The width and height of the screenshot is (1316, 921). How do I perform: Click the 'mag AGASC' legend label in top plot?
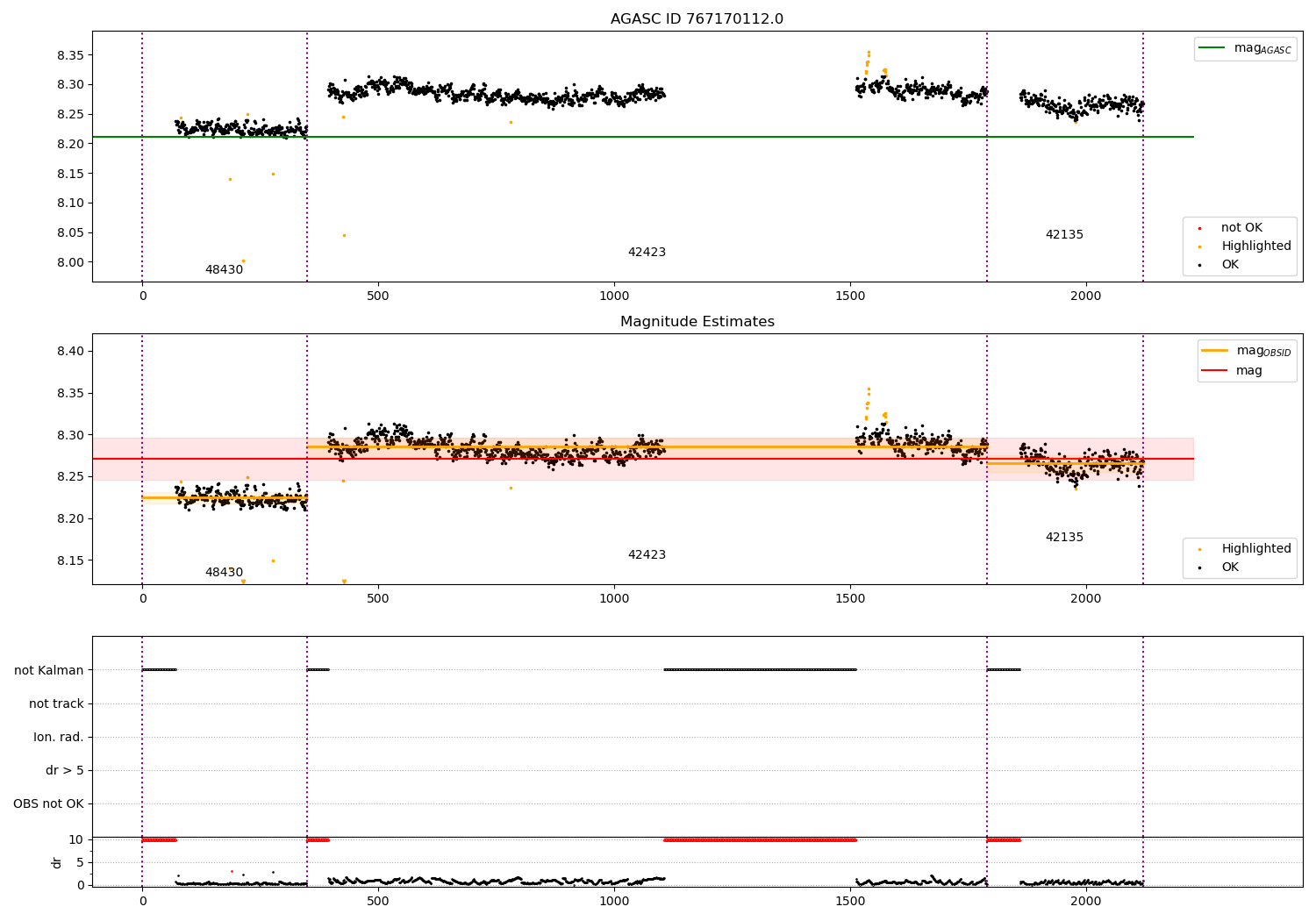(x=1262, y=48)
